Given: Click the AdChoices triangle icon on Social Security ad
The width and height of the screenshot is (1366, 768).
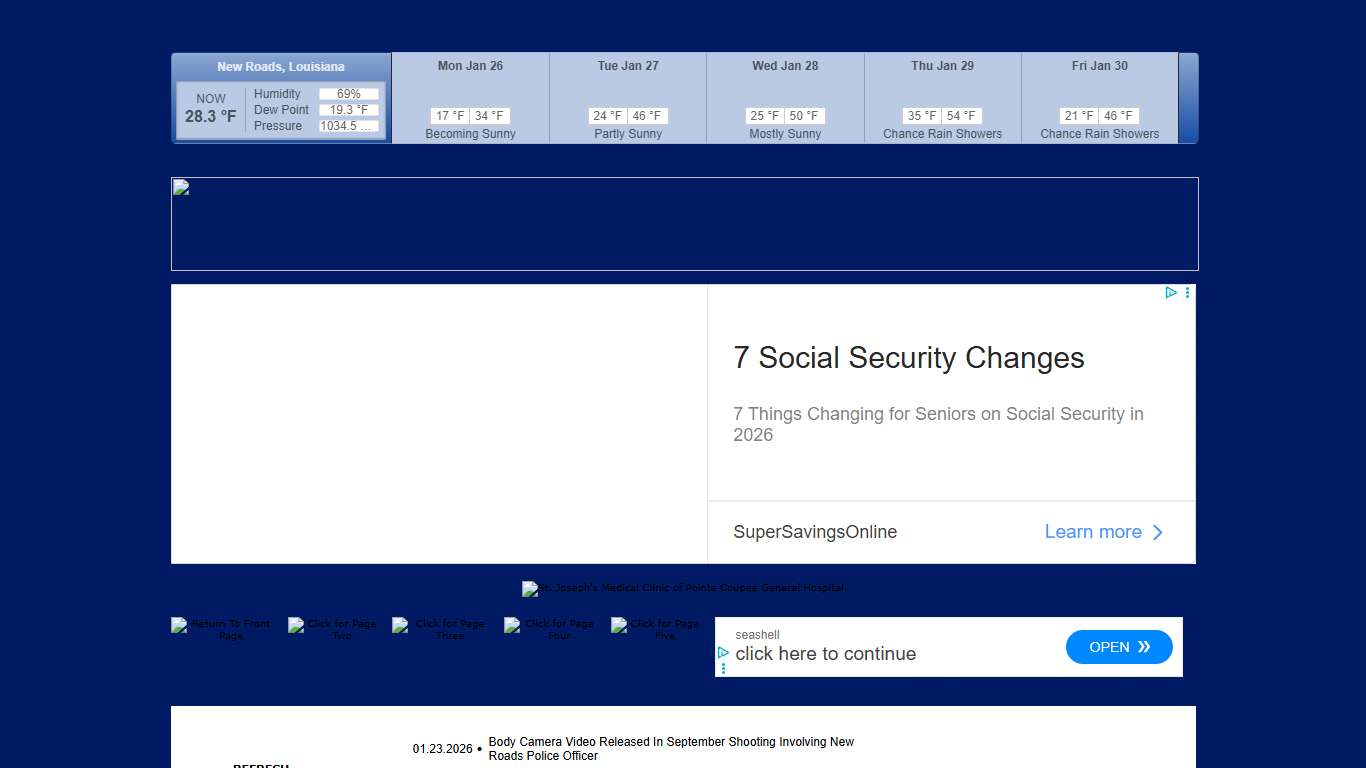Looking at the screenshot, I should tap(1170, 293).
